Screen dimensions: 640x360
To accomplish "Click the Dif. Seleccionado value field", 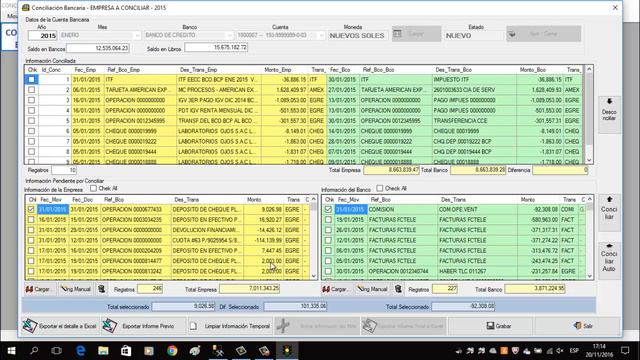I will pyautogui.click(x=295, y=306).
